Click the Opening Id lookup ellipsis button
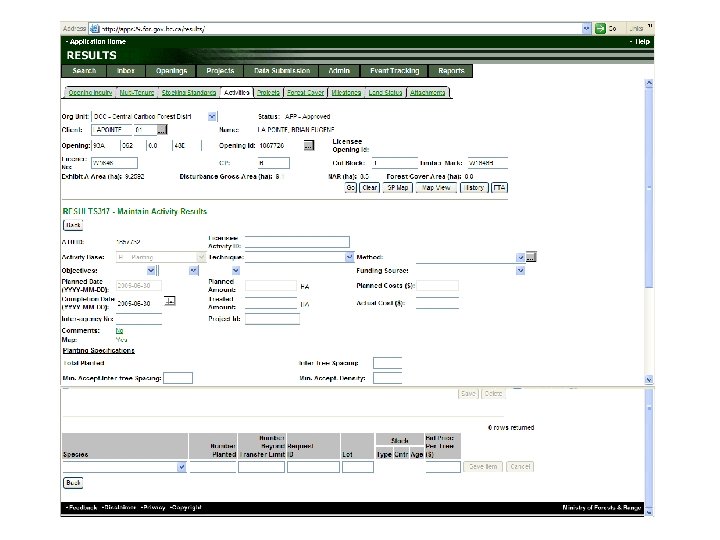 click(x=309, y=145)
